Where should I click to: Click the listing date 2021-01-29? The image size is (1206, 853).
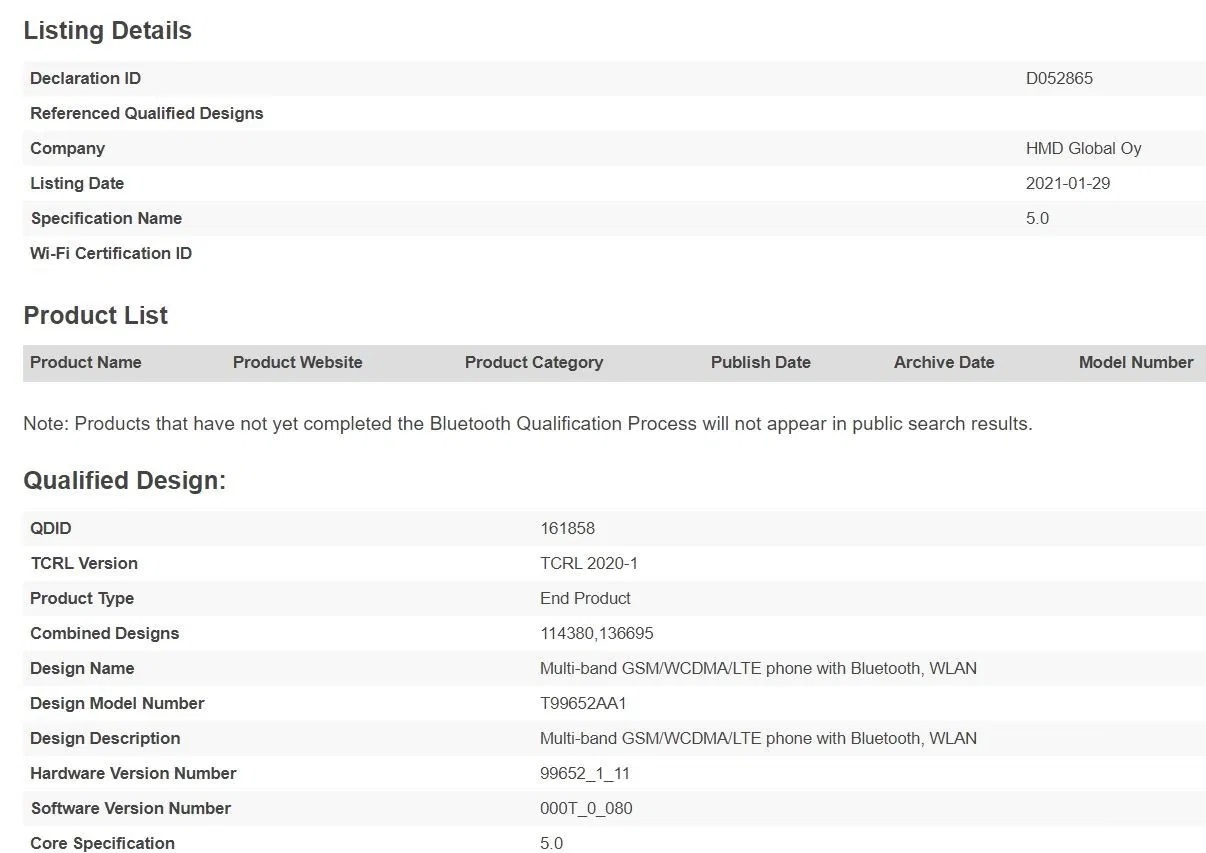point(1067,184)
